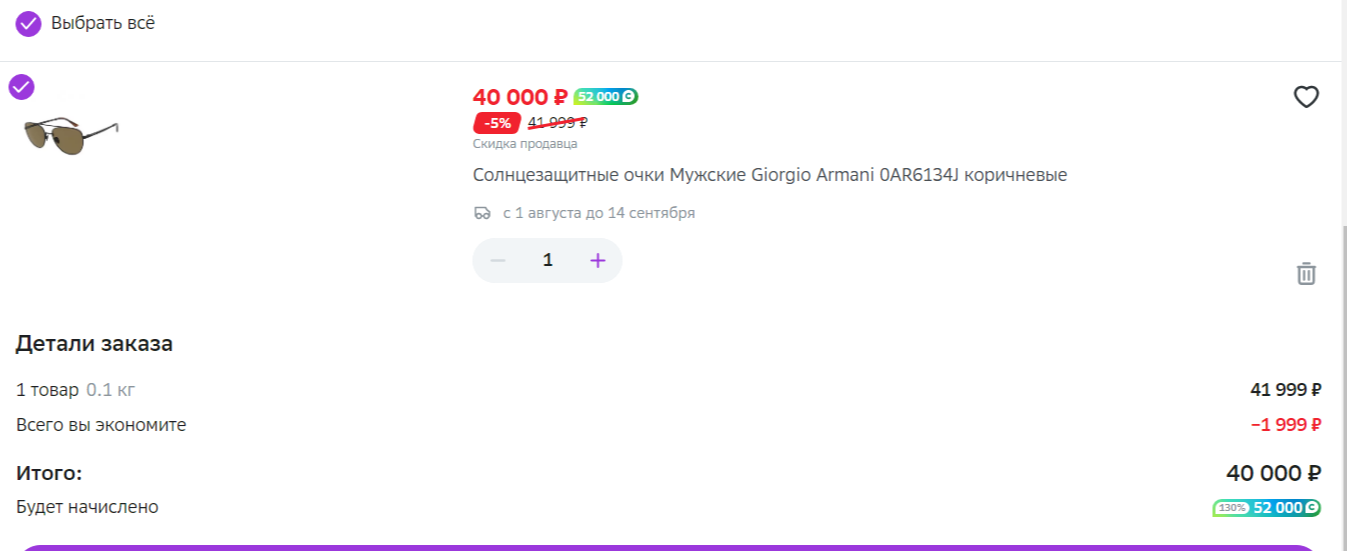The width and height of the screenshot is (1347, 551).
Task: Click the "Детали заказа" heading
Action: (94, 344)
